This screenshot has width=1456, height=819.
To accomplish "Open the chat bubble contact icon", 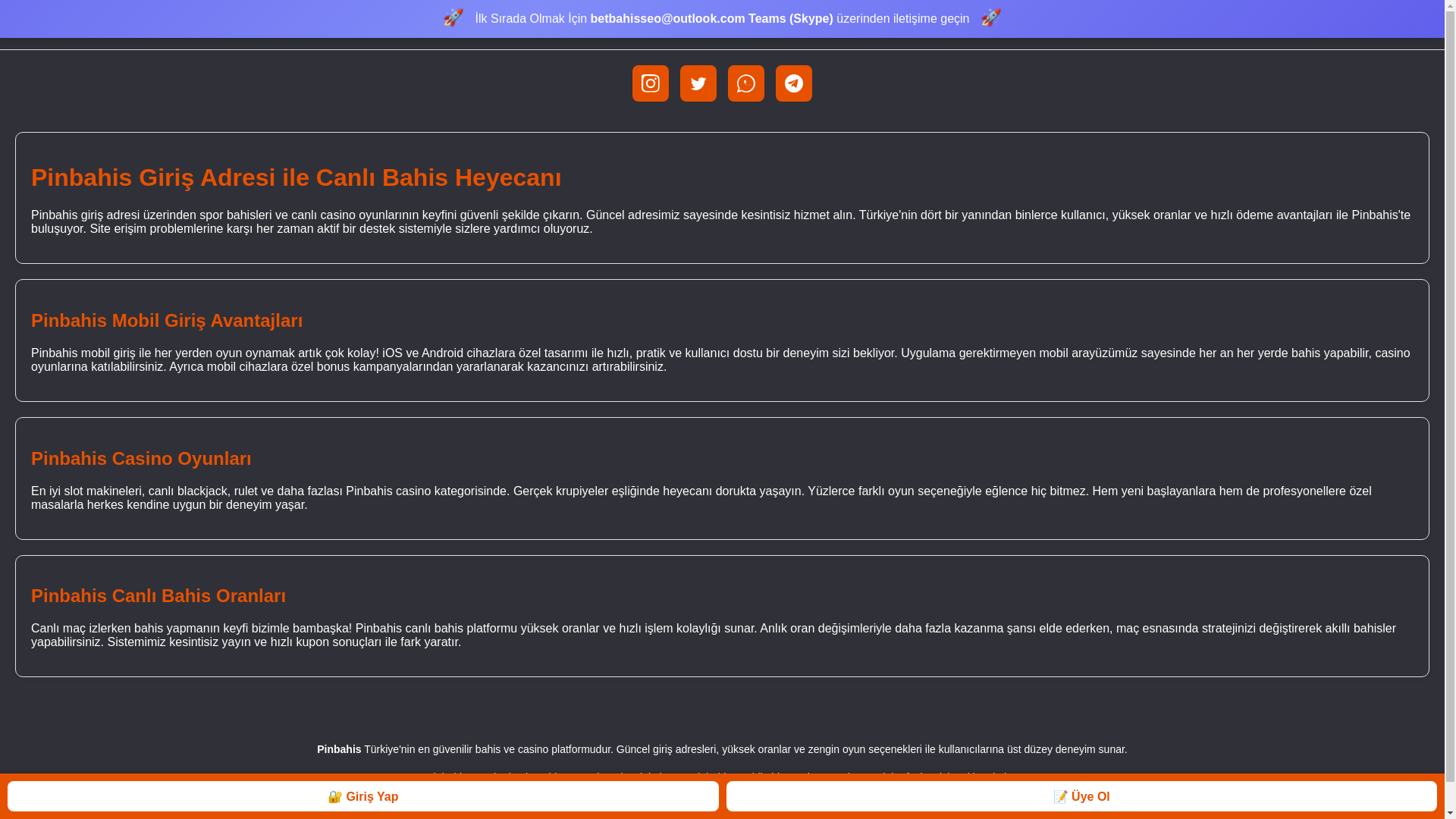I will point(746,83).
